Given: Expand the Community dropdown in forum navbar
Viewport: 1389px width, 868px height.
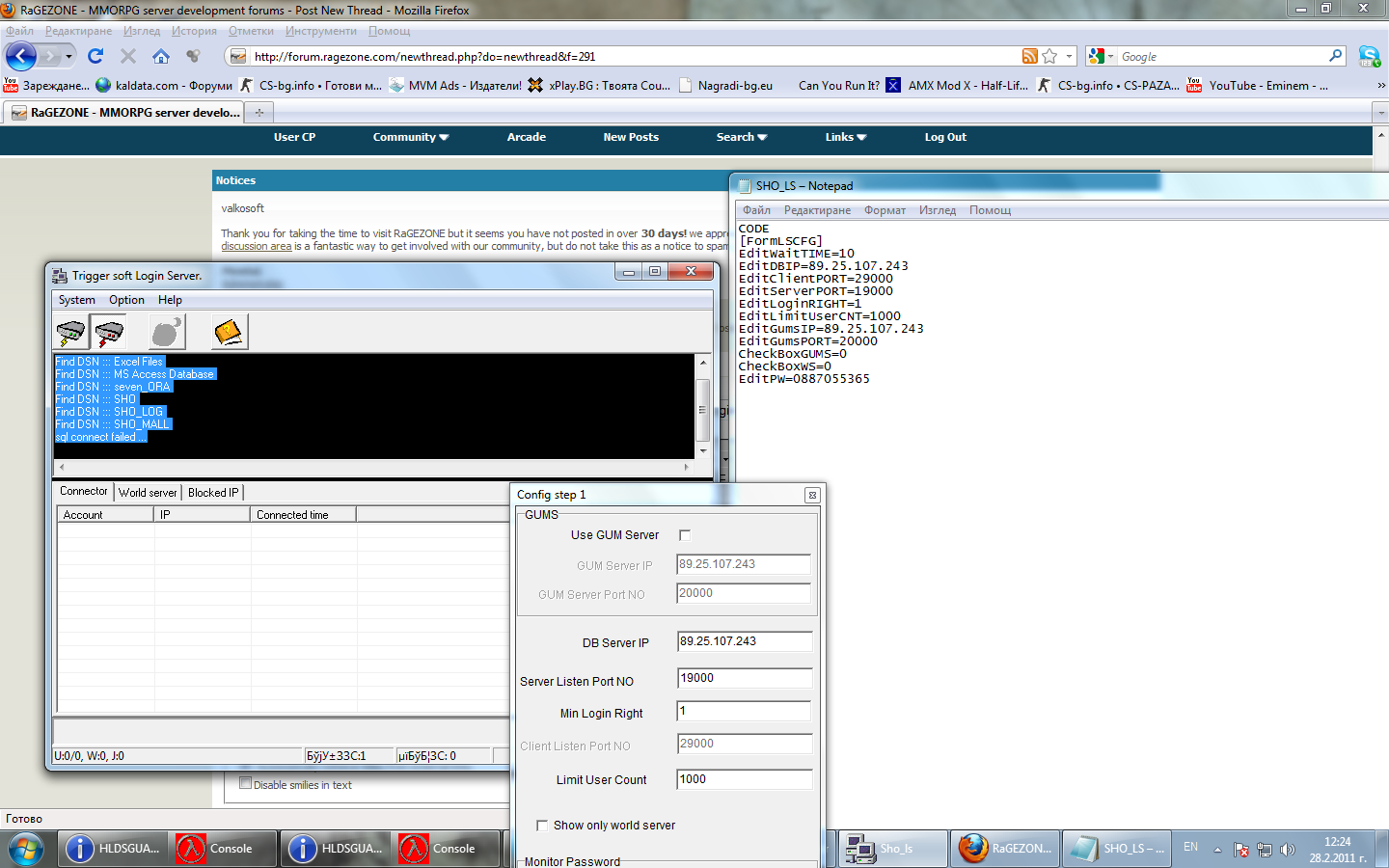Looking at the screenshot, I should pyautogui.click(x=411, y=137).
